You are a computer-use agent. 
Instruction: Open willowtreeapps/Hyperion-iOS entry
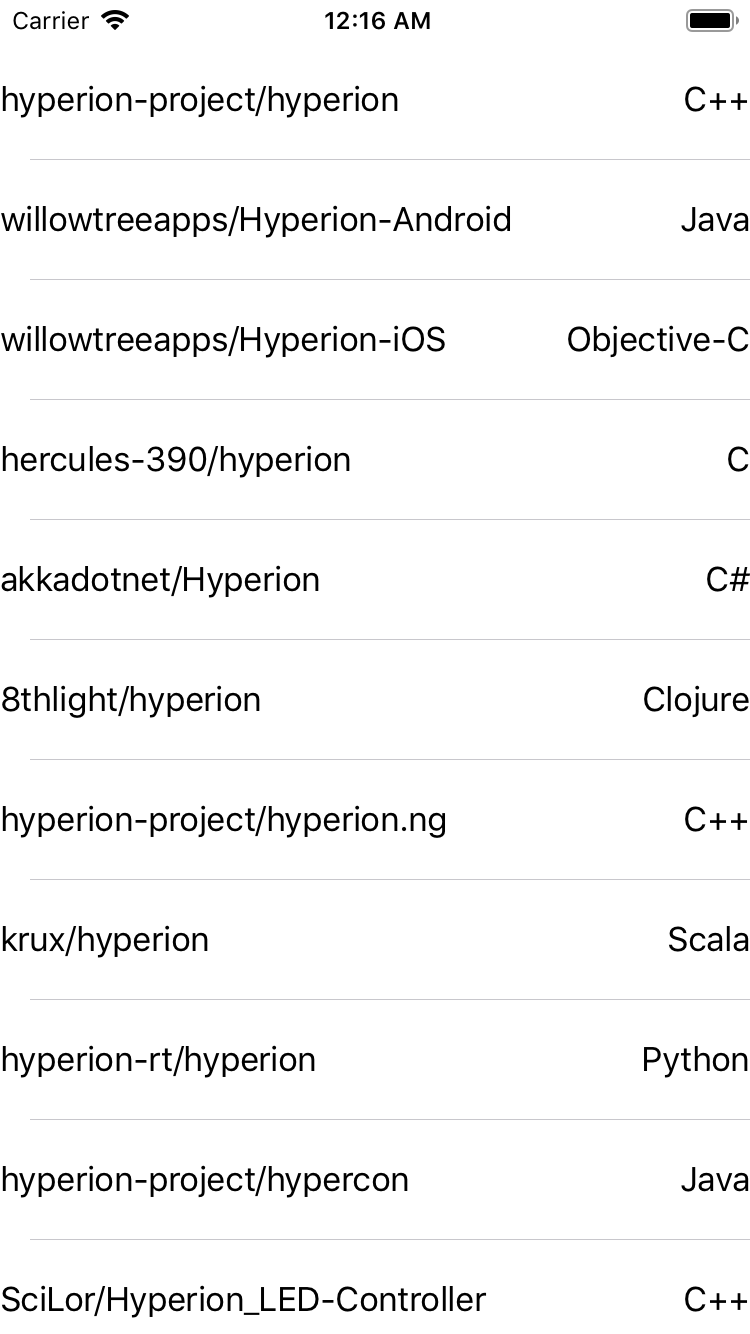coord(224,339)
